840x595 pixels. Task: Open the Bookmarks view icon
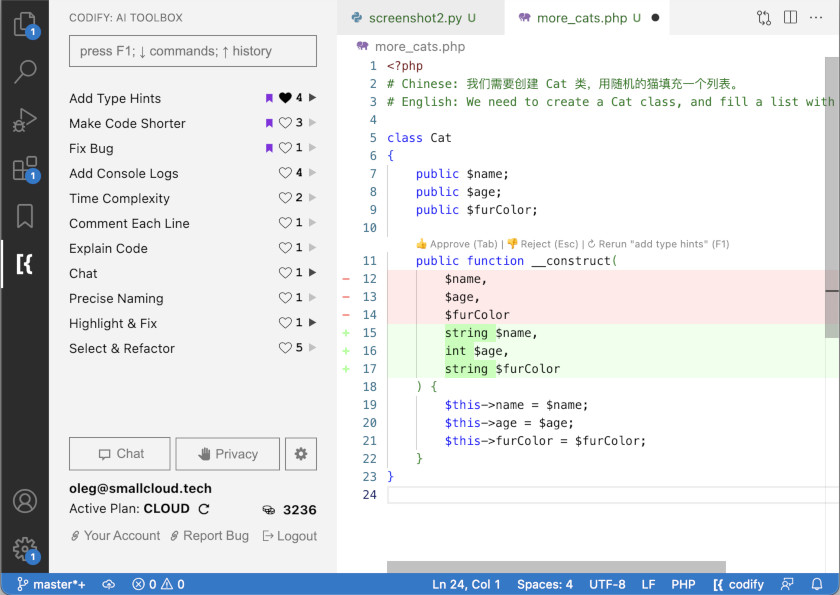pyautogui.click(x=25, y=215)
